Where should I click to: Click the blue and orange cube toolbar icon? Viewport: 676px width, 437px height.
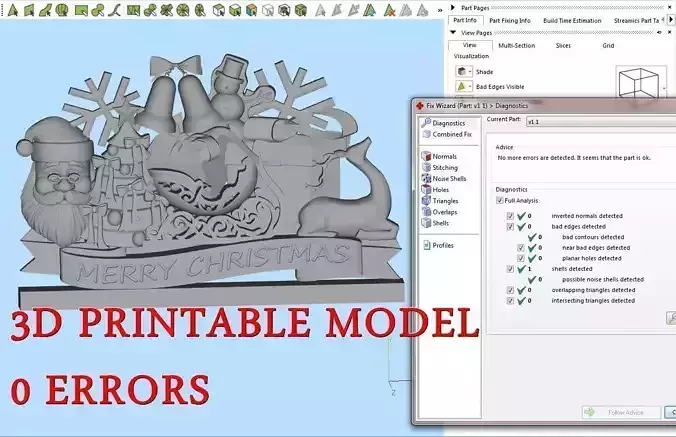point(251,10)
